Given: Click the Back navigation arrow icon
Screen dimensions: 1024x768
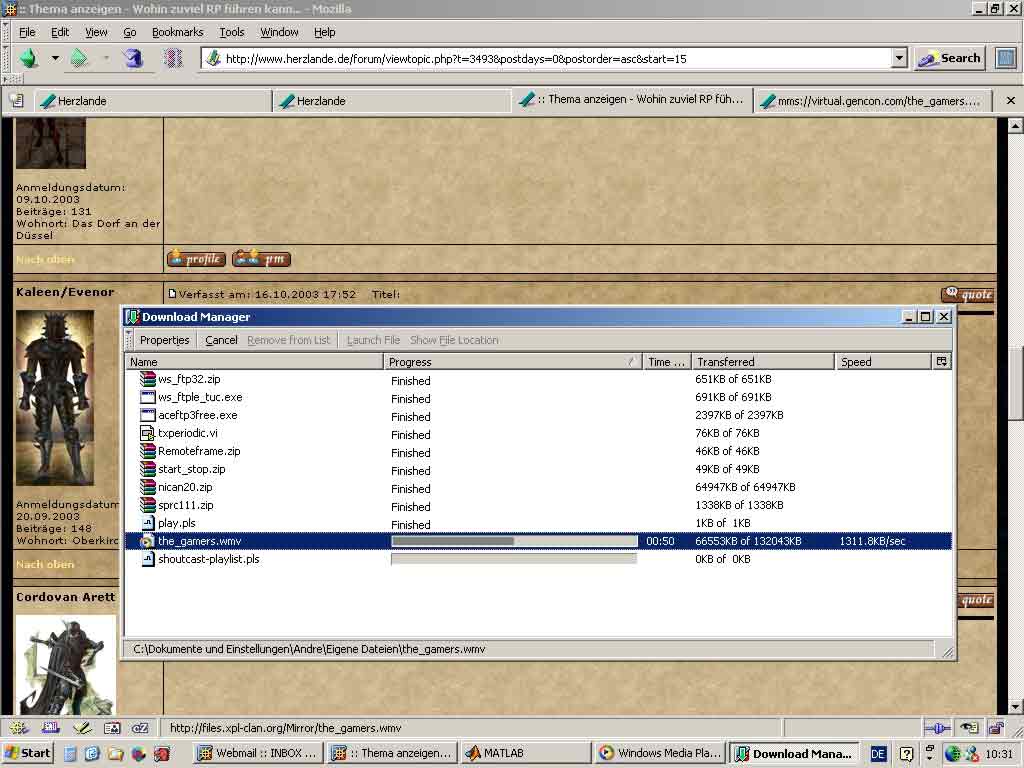Looking at the screenshot, I should pyautogui.click(x=28, y=58).
